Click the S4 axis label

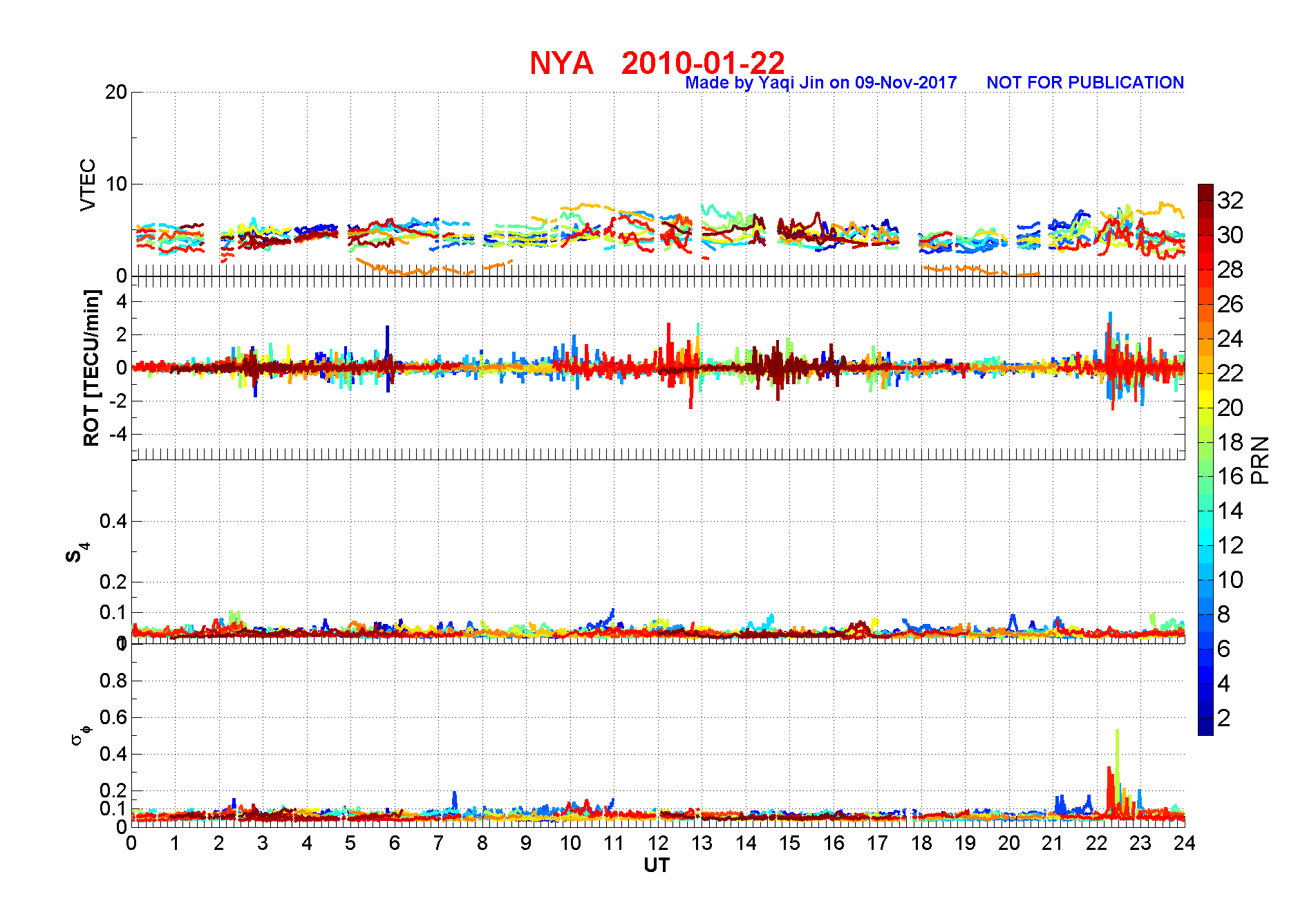pyautogui.click(x=77, y=553)
